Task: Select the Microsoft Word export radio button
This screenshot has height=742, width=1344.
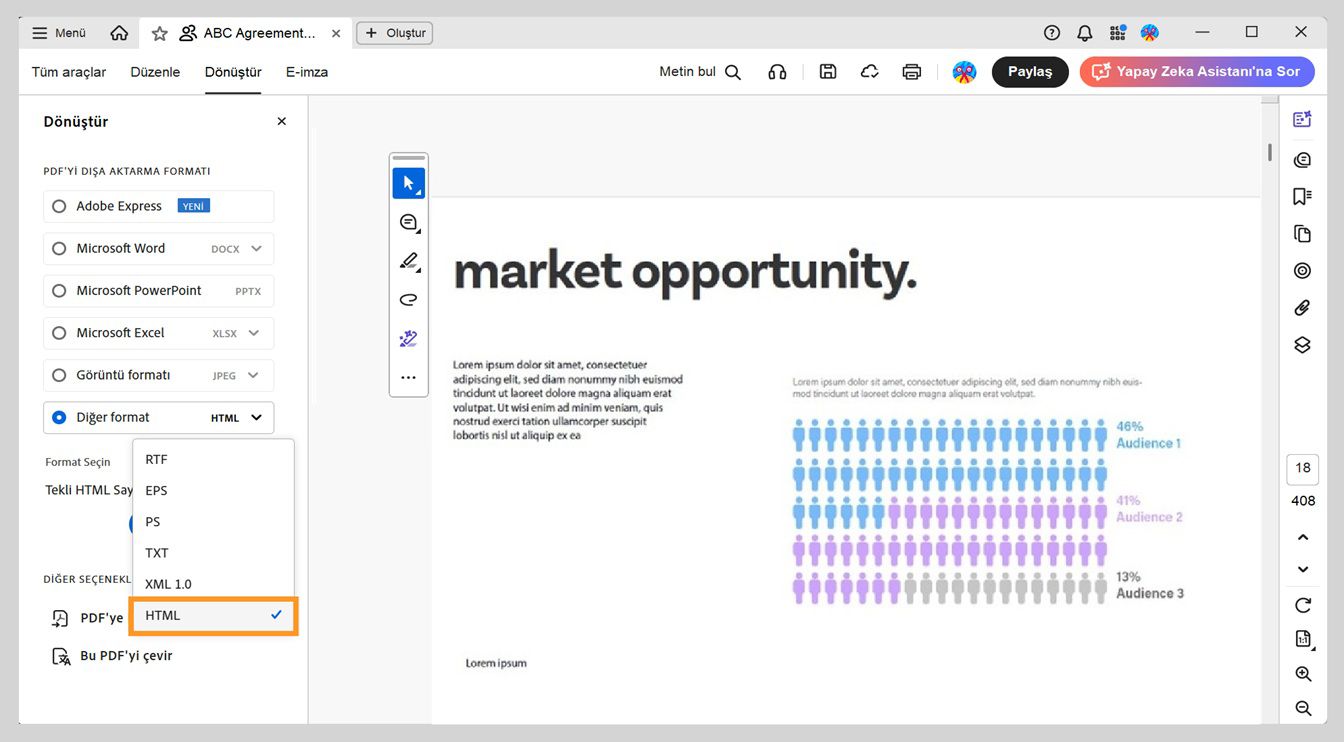Action: tap(59, 248)
